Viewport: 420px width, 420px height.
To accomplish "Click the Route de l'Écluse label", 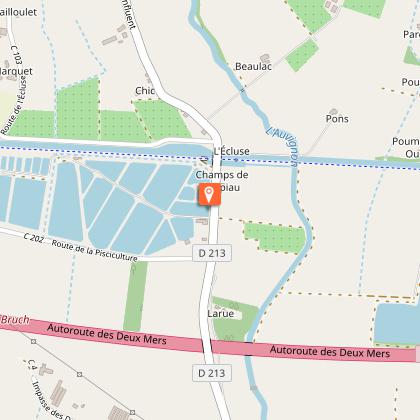I will click(x=14, y=105).
